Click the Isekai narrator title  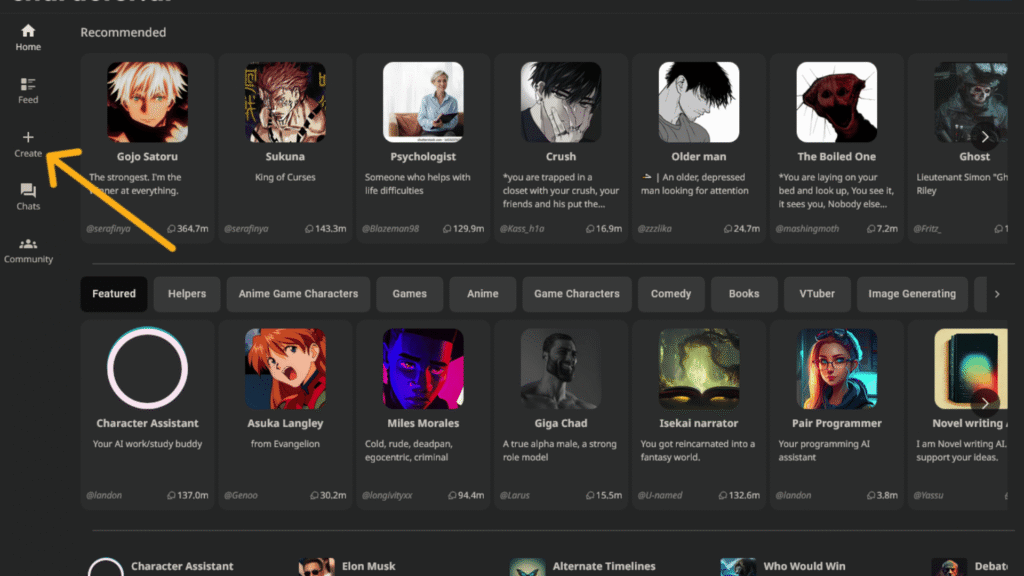(x=699, y=423)
